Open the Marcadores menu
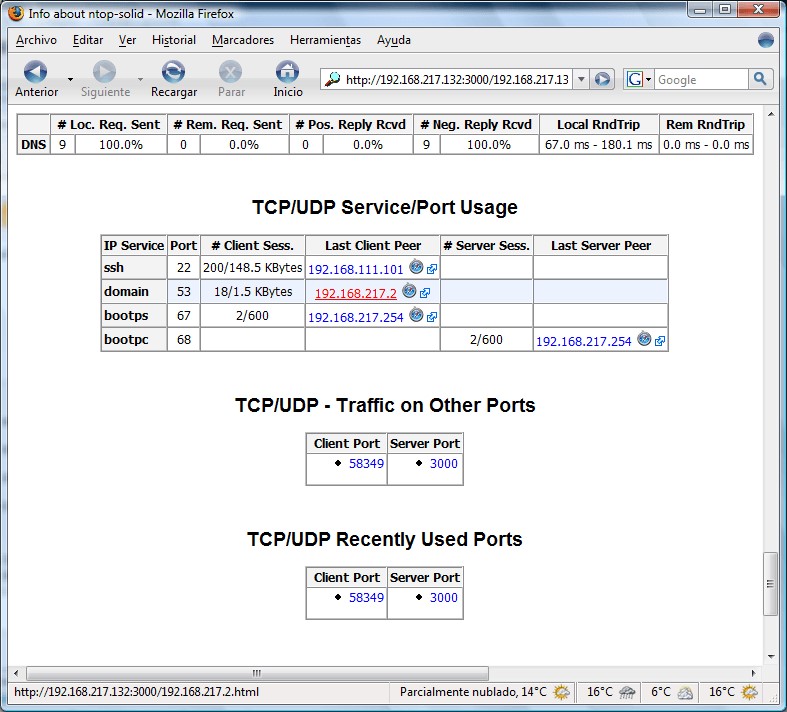Viewport: 787px width, 712px height. point(243,40)
